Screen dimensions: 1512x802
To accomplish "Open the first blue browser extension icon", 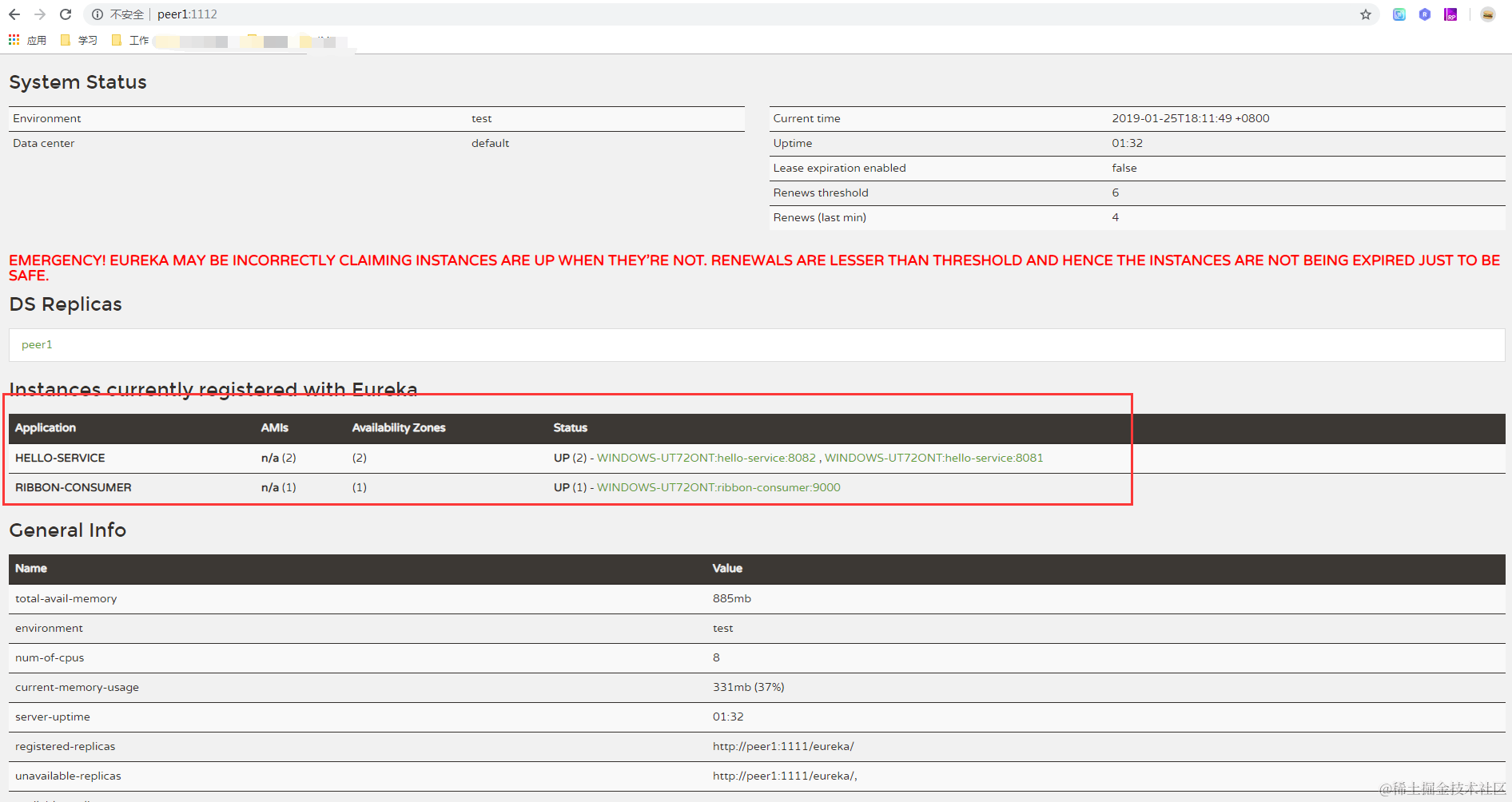I will (x=1399, y=14).
